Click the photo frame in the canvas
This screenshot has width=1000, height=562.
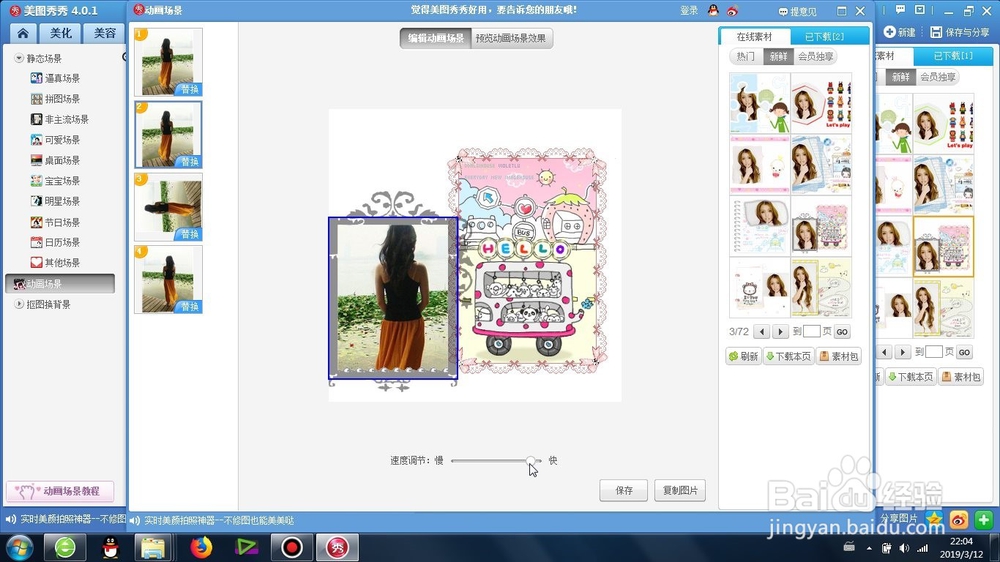393,298
